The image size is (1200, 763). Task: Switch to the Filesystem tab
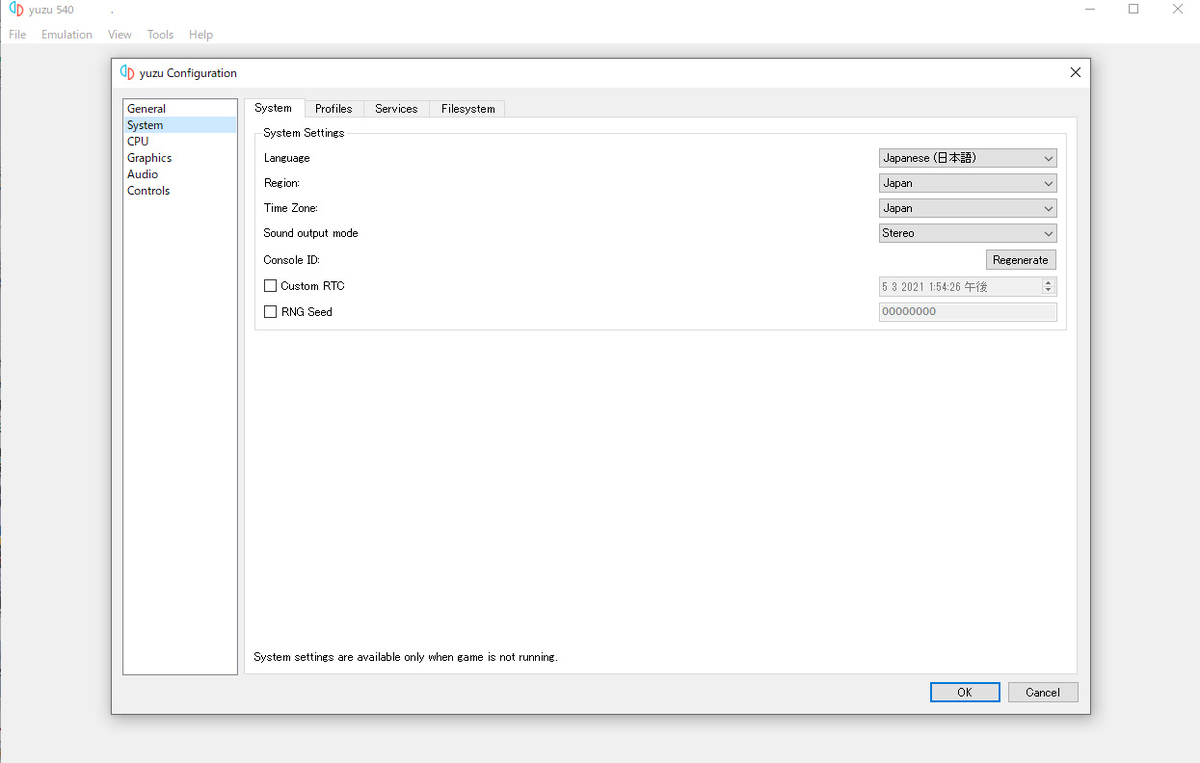pyautogui.click(x=468, y=109)
